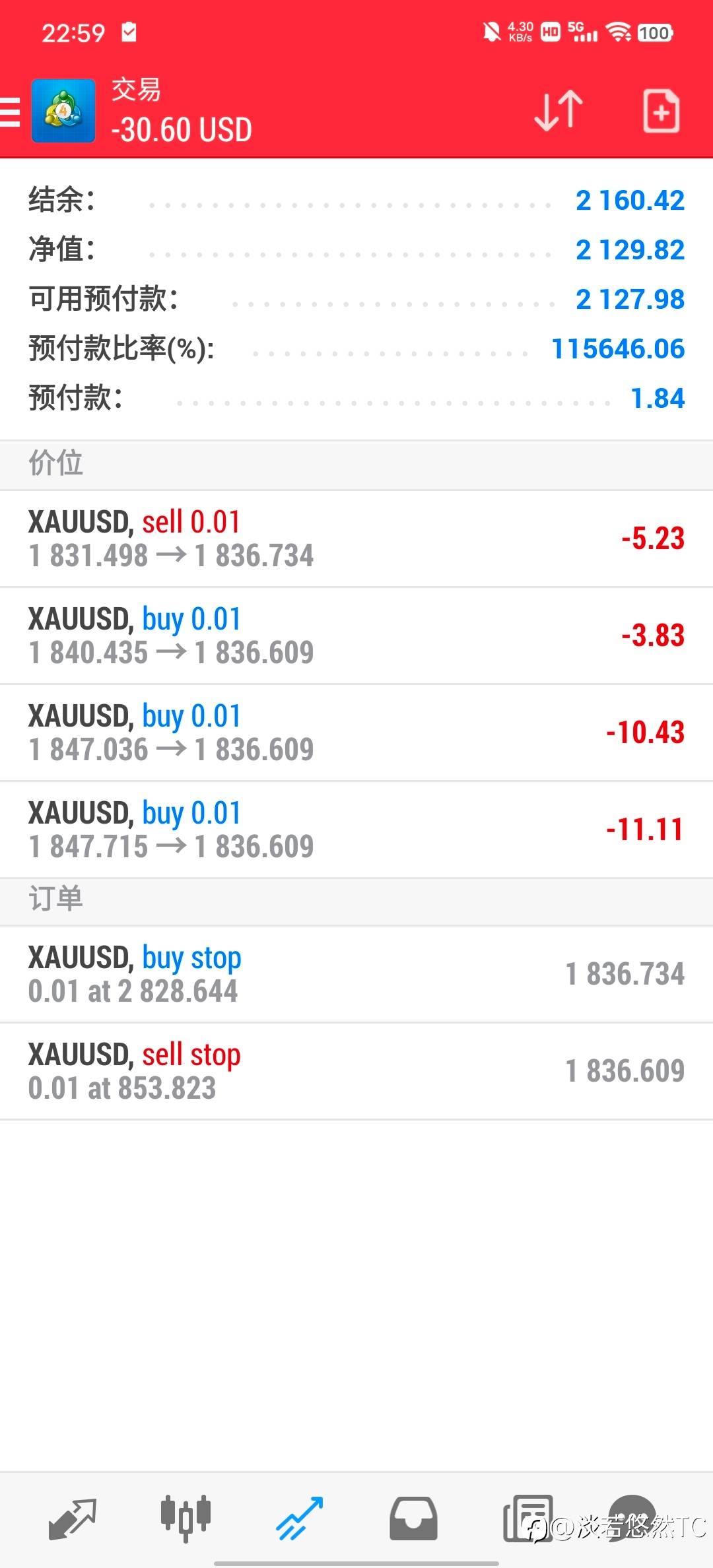Open the candlestick Chart tab
The image size is (713, 1568).
tap(186, 1518)
